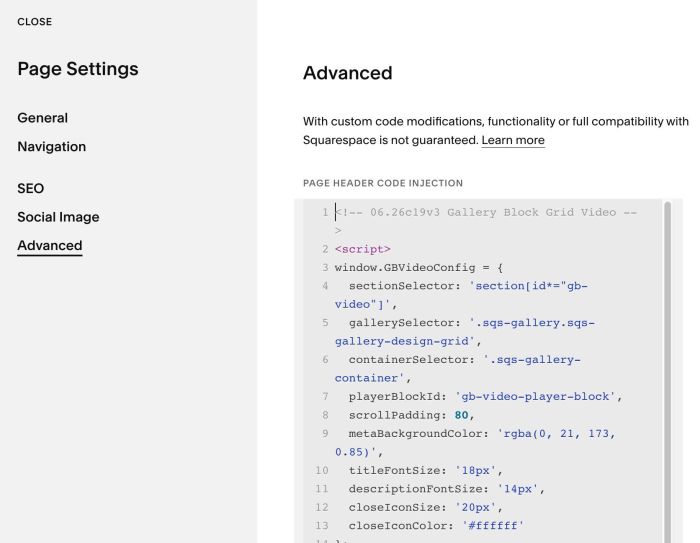The image size is (700, 543).
Task: Select the Social Image tab
Action: click(x=58, y=217)
